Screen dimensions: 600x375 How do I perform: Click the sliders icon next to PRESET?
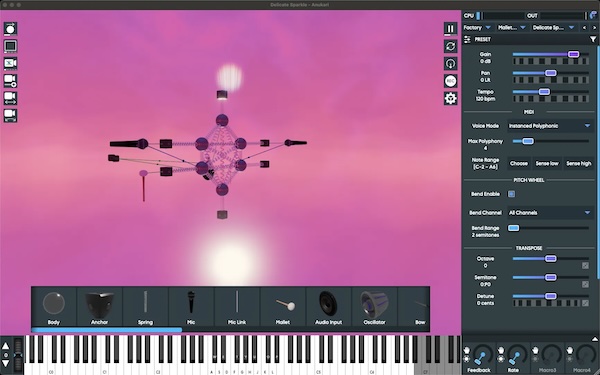467,39
